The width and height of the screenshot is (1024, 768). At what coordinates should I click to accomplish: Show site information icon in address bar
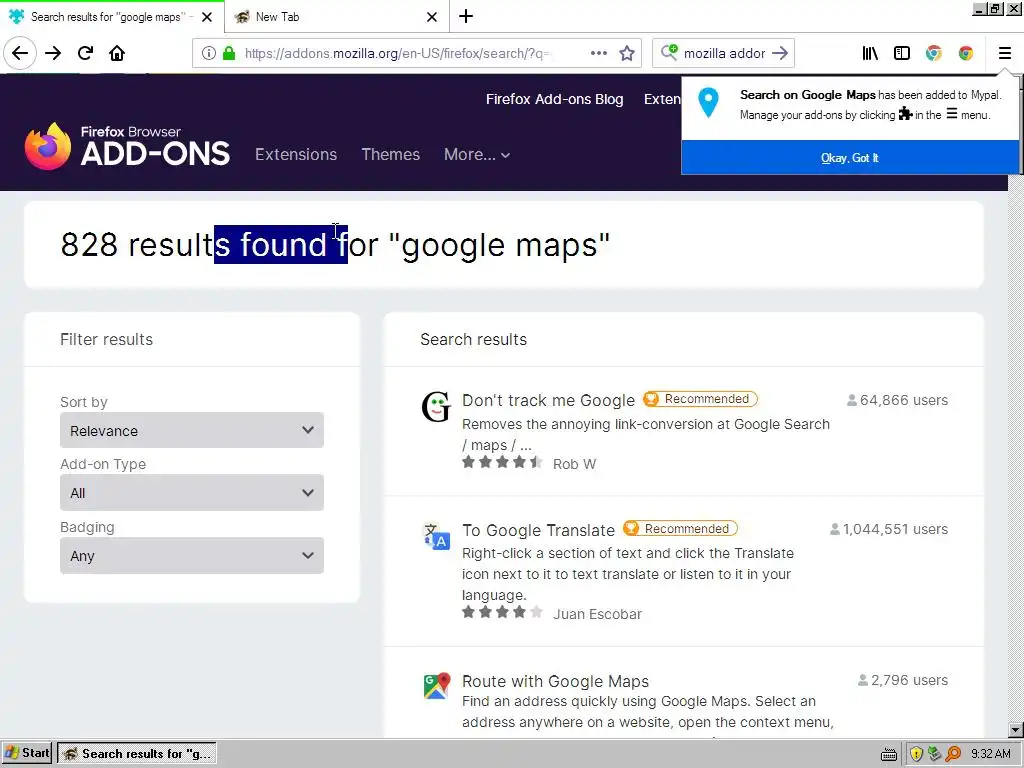(208, 53)
